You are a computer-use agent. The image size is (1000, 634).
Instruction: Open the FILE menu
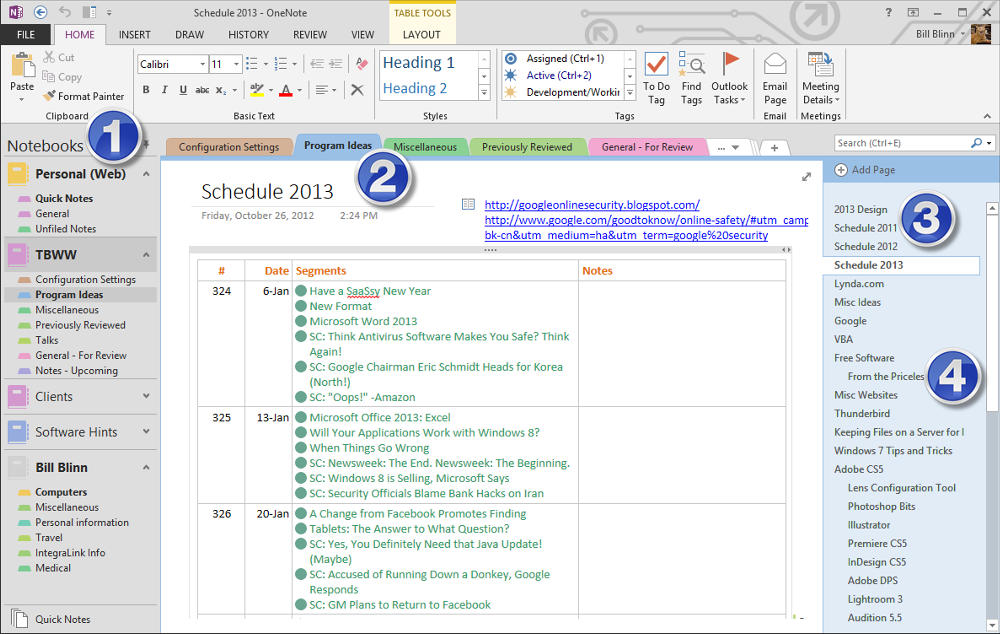26,35
